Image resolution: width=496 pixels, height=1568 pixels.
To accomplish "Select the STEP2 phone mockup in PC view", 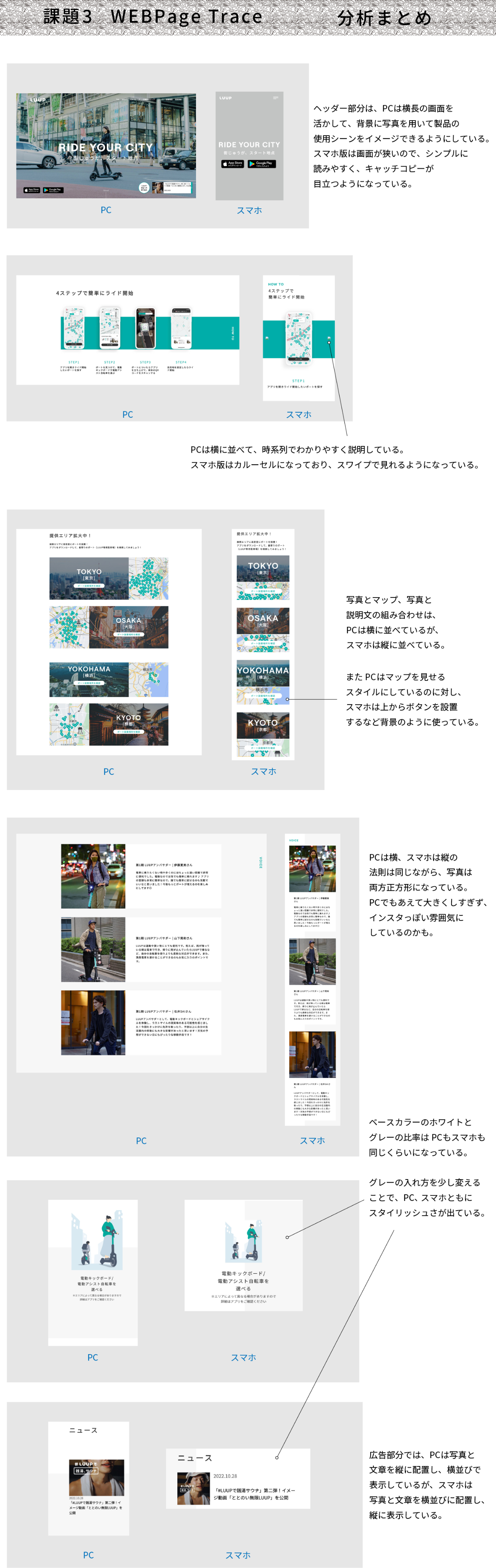I will [x=110, y=328].
